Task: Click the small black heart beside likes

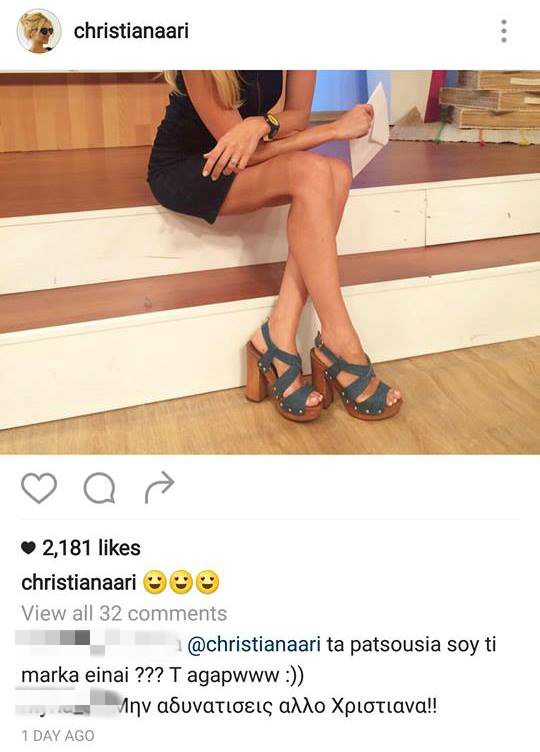Action: click(x=29, y=548)
